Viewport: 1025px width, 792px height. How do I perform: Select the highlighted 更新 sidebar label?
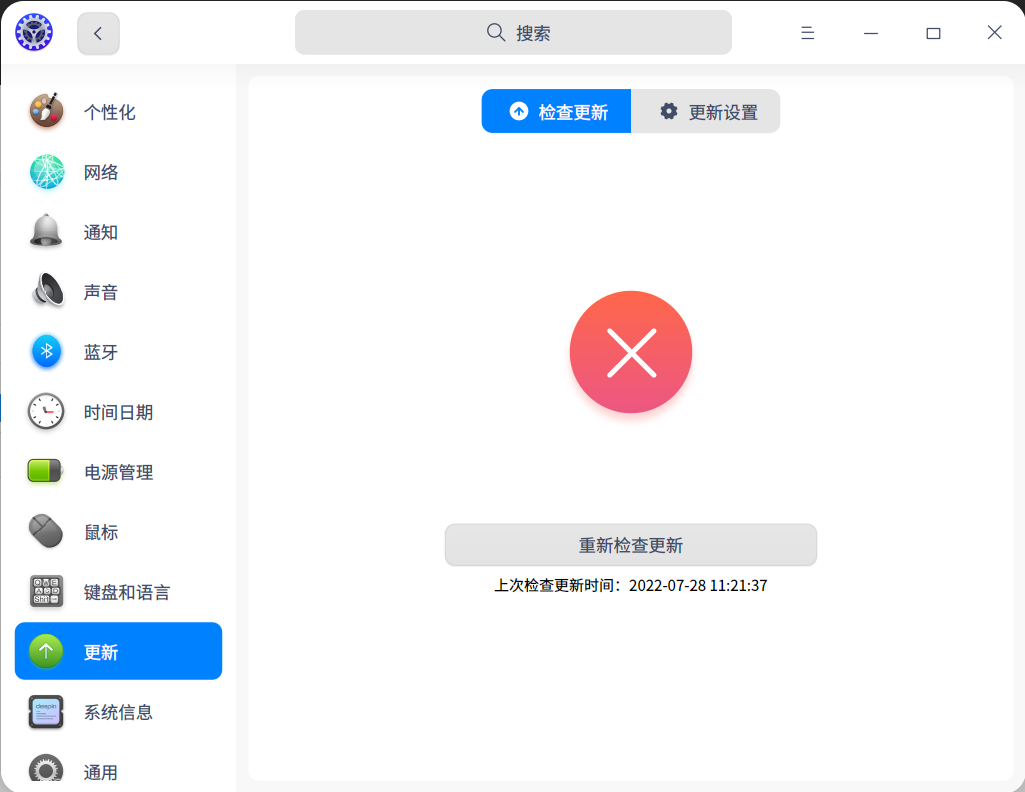(101, 652)
